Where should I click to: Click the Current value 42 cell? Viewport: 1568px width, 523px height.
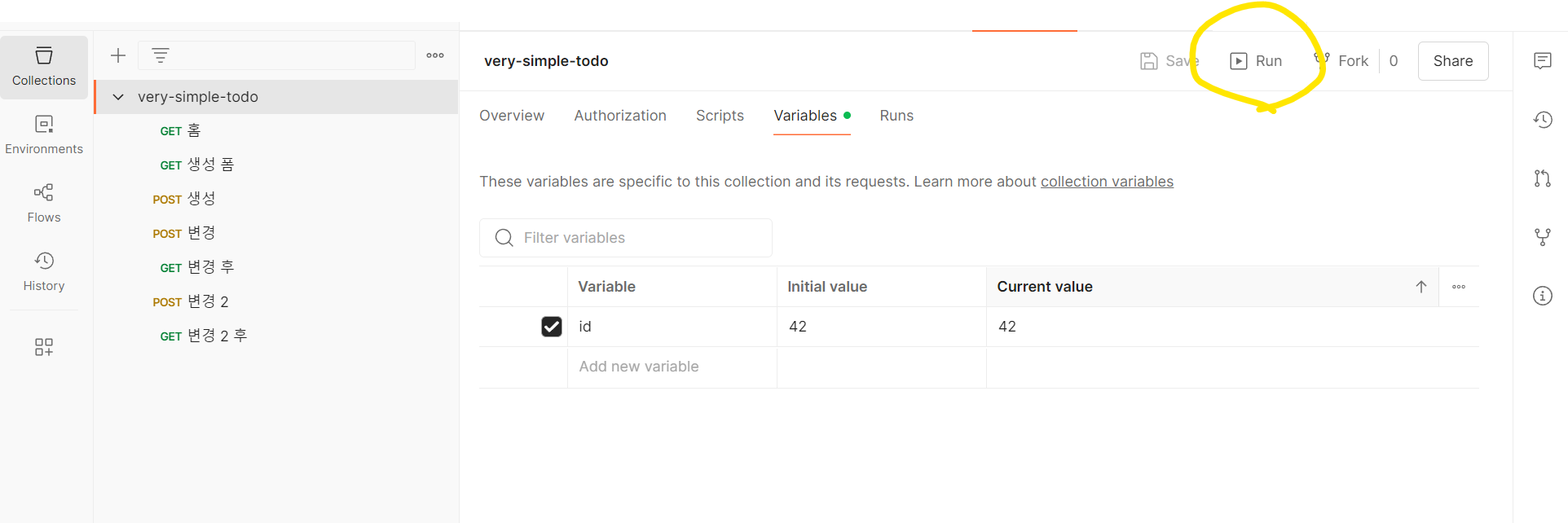pyautogui.click(x=1232, y=327)
